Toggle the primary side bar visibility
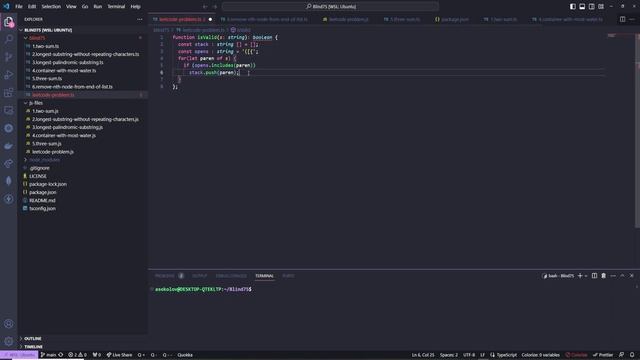 573,7
